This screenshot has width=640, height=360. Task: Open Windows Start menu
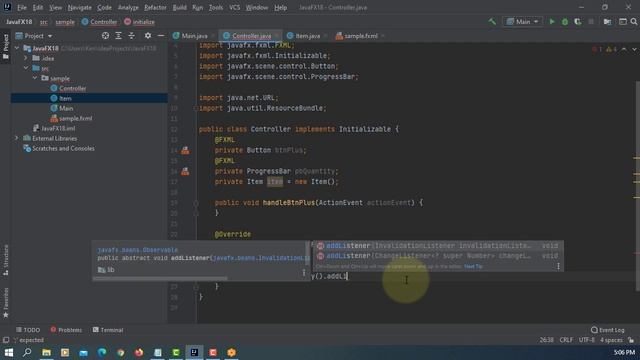point(9,352)
